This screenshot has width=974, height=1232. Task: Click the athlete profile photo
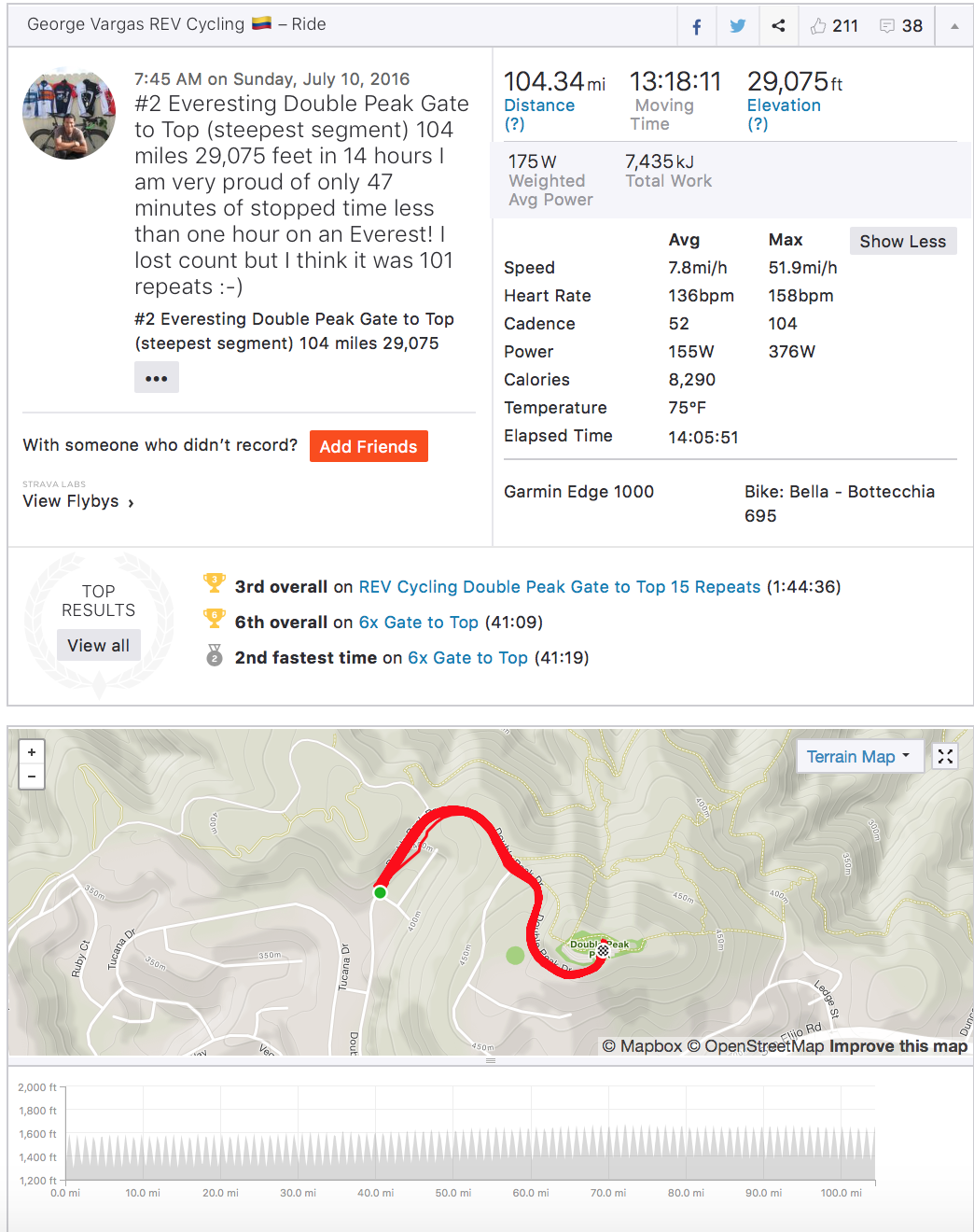pos(69,113)
